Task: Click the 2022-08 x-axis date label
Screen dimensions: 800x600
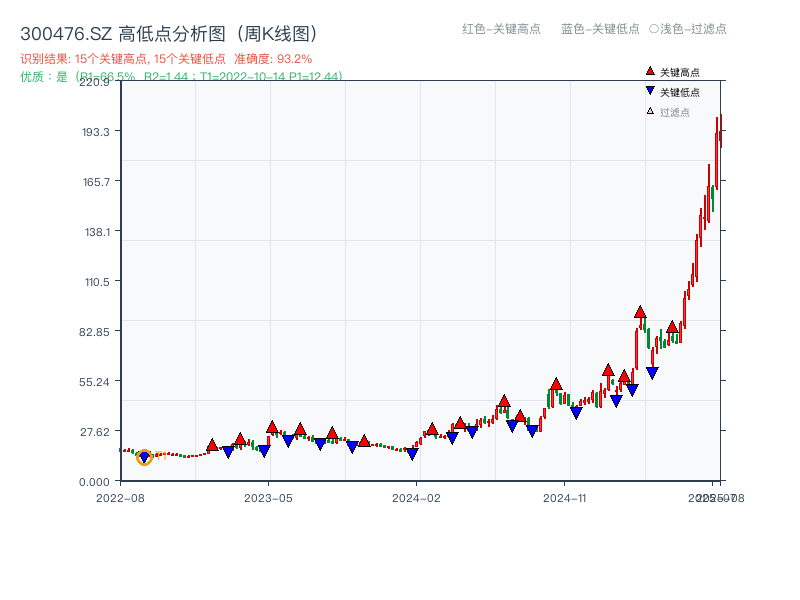Action: tap(120, 498)
